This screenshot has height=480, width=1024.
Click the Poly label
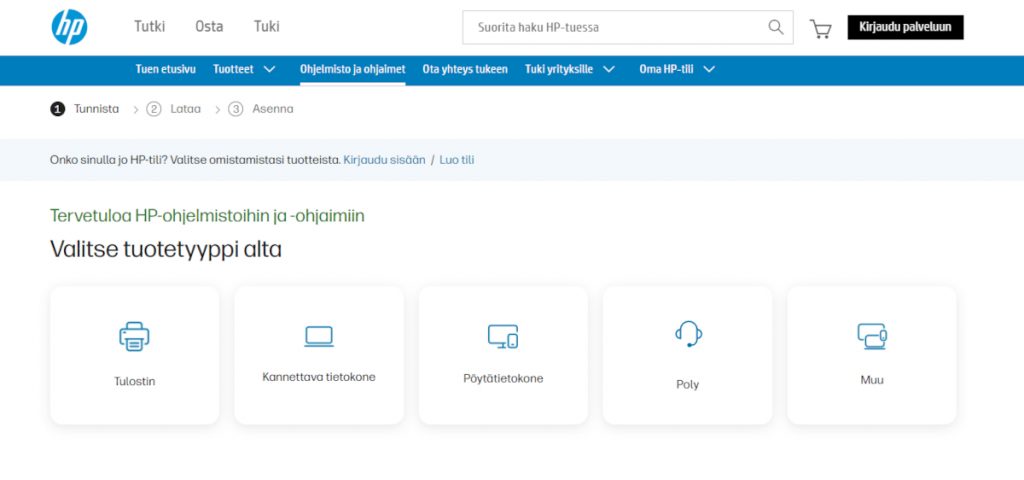(x=688, y=385)
